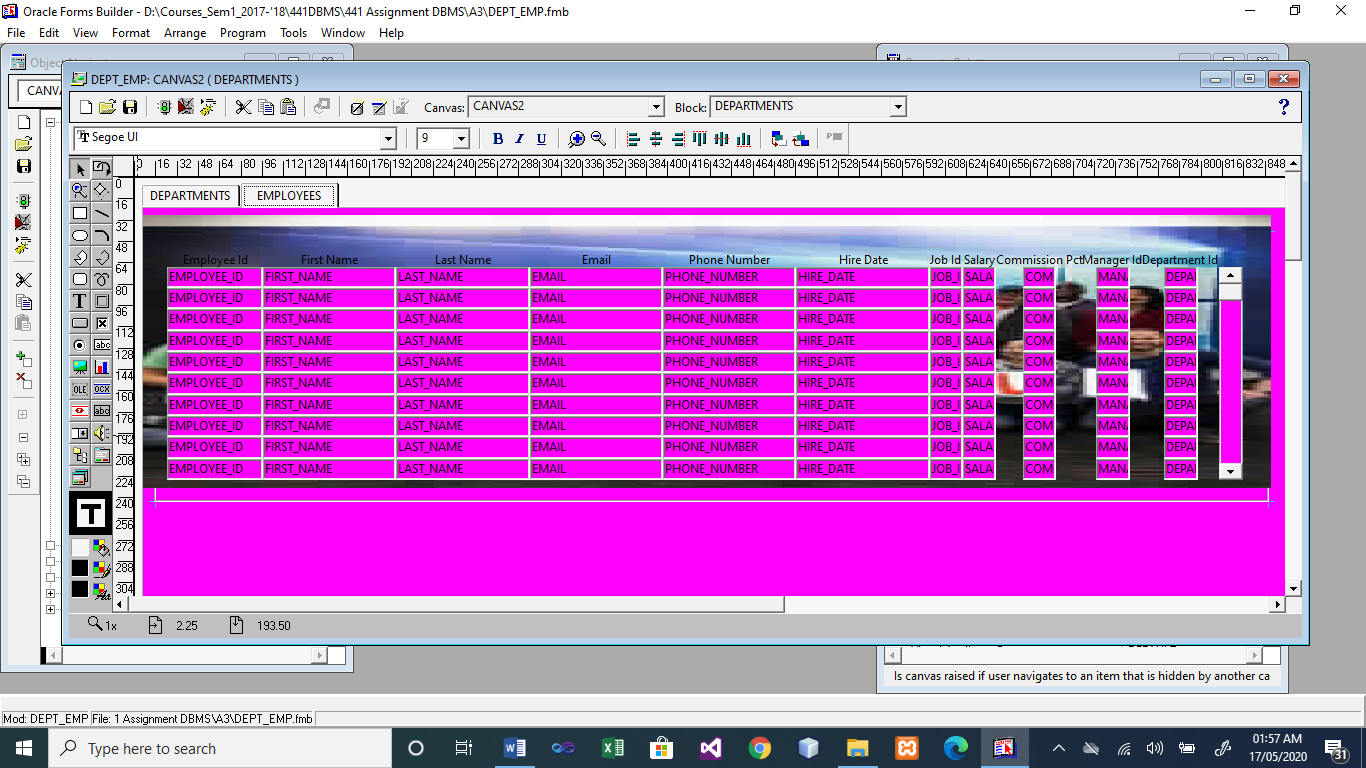Open the Line Color palette
Image resolution: width=1366 pixels, height=768 pixels.
tap(102, 569)
